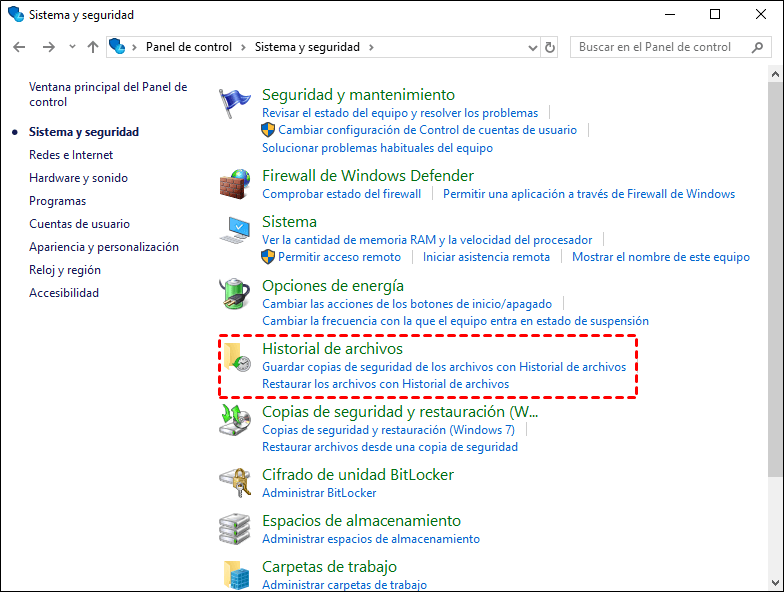Click Iniciar asistencia remota link
Viewport: 784px width, 592px height.
pos(486,257)
